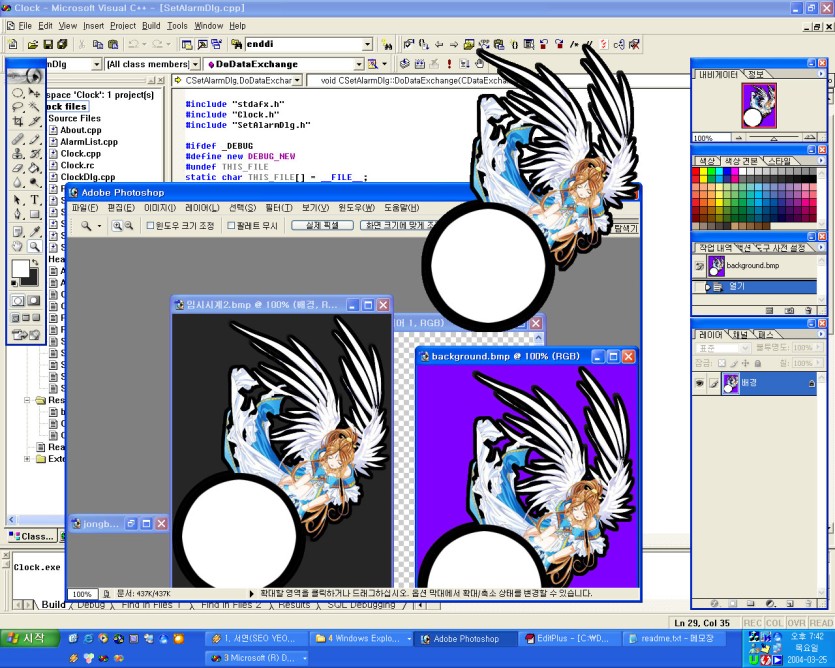Select the Eyedropper tool

click(x=35, y=232)
